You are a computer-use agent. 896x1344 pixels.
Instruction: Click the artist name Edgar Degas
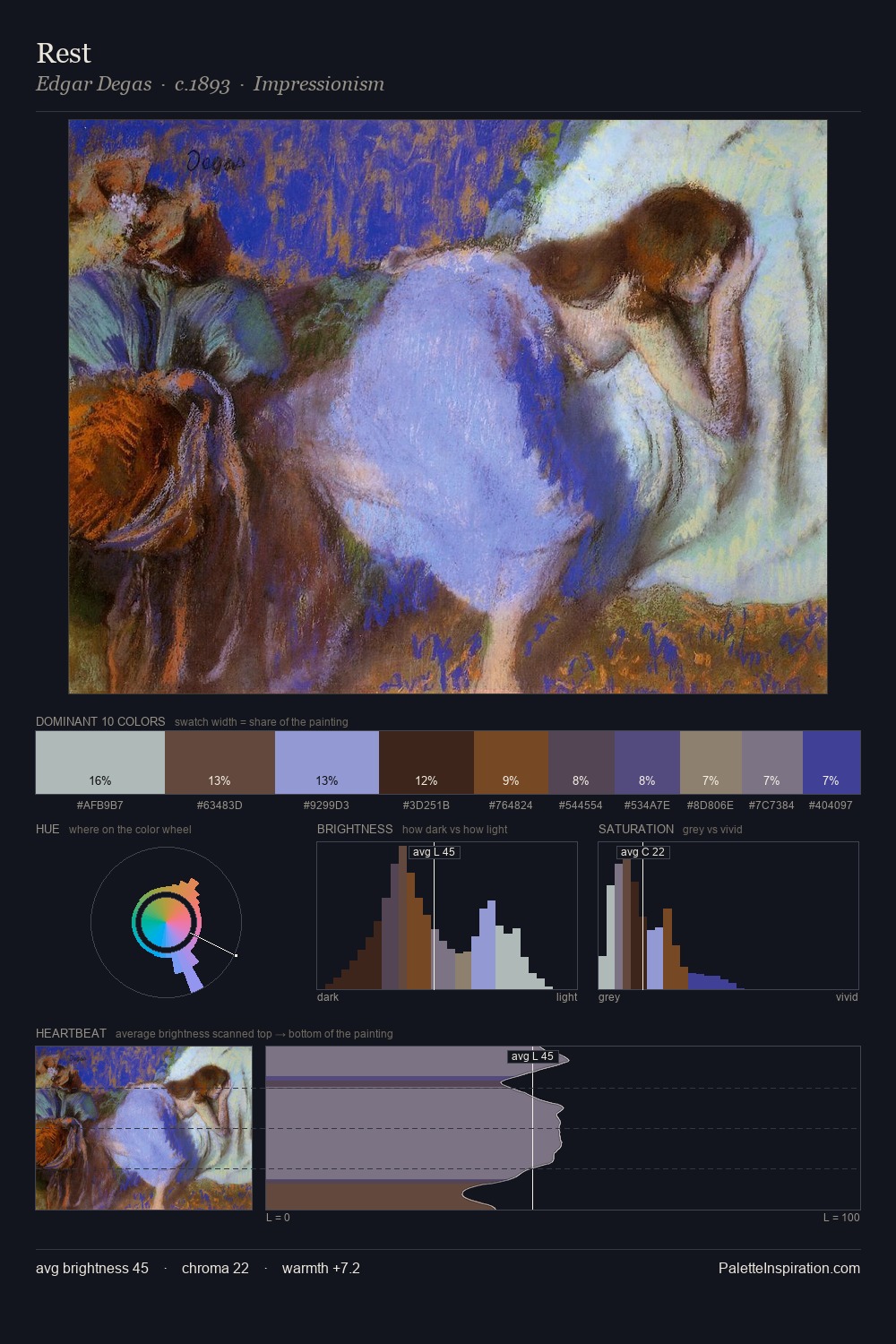point(93,84)
